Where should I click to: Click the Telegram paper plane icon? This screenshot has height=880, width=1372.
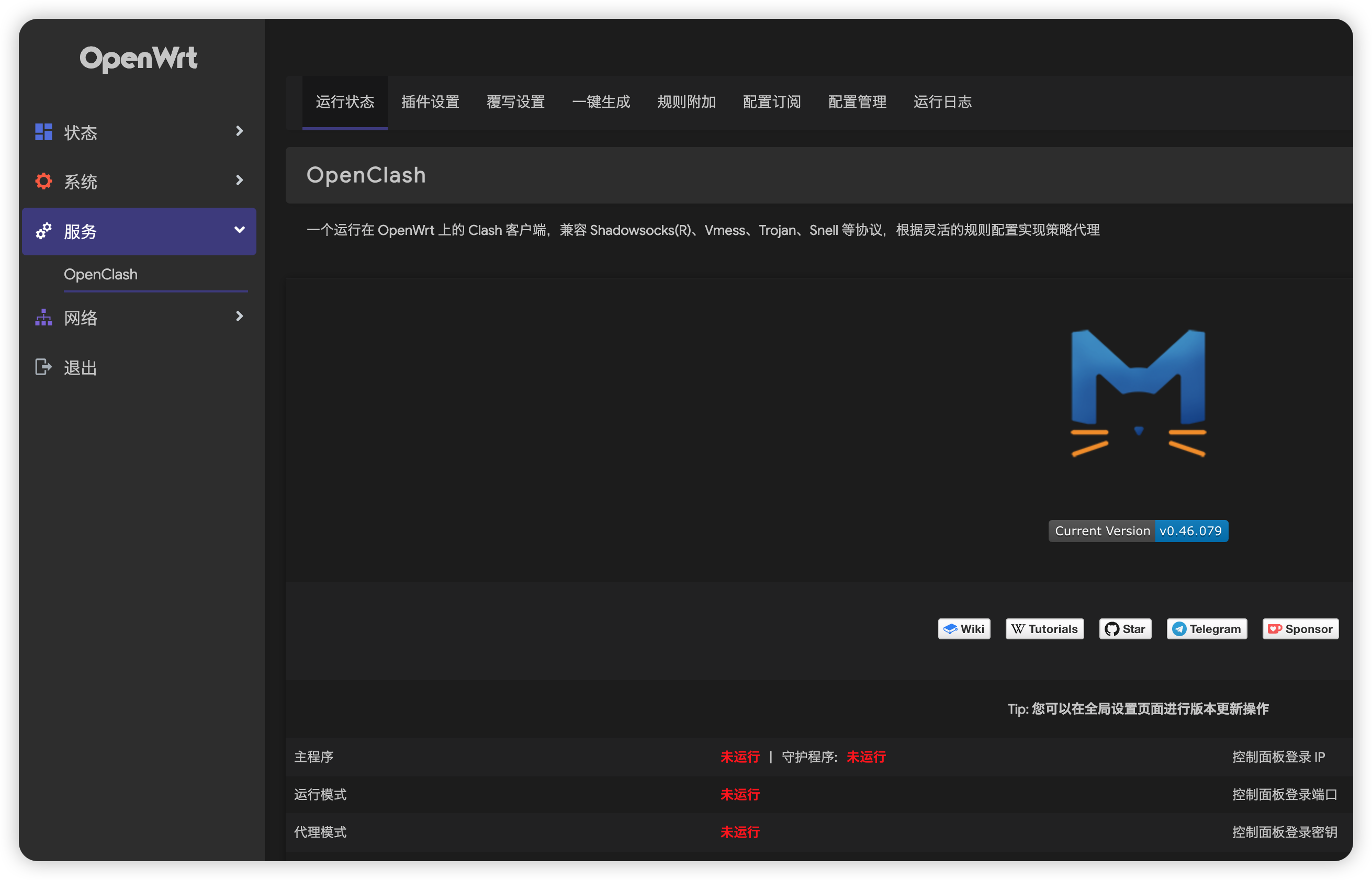1179,629
